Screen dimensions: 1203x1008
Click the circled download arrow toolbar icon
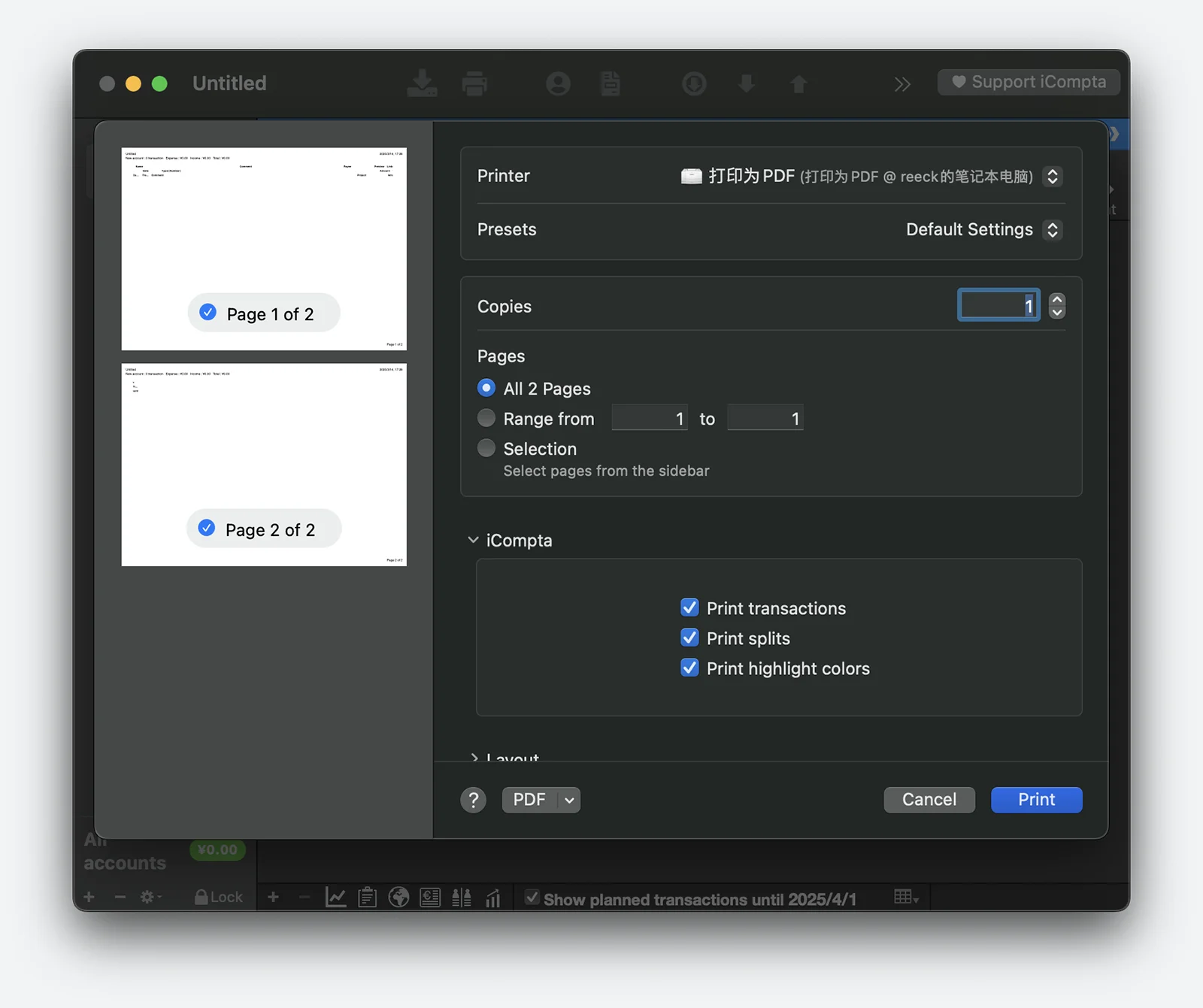(694, 83)
